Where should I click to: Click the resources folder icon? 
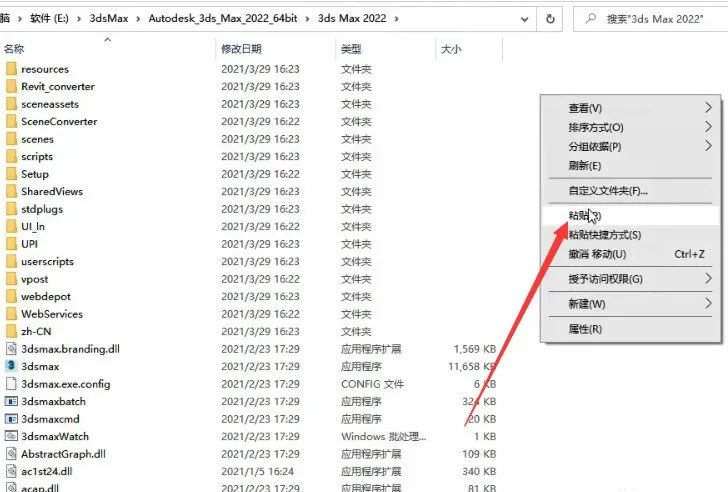pos(11,69)
